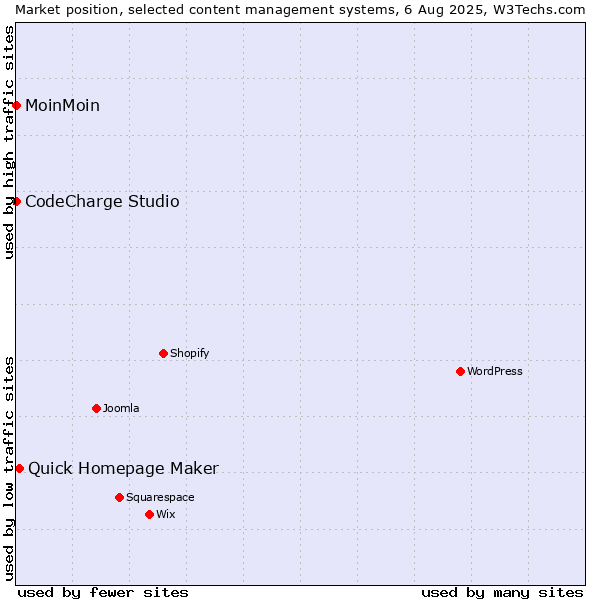600x600 pixels.
Task: Click the 'used by low traffic sites' axis label
Action: (9, 469)
